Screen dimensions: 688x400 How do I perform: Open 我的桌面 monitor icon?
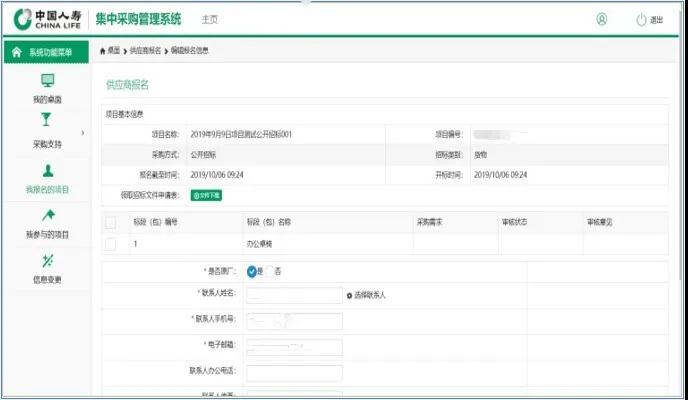click(x=47, y=81)
